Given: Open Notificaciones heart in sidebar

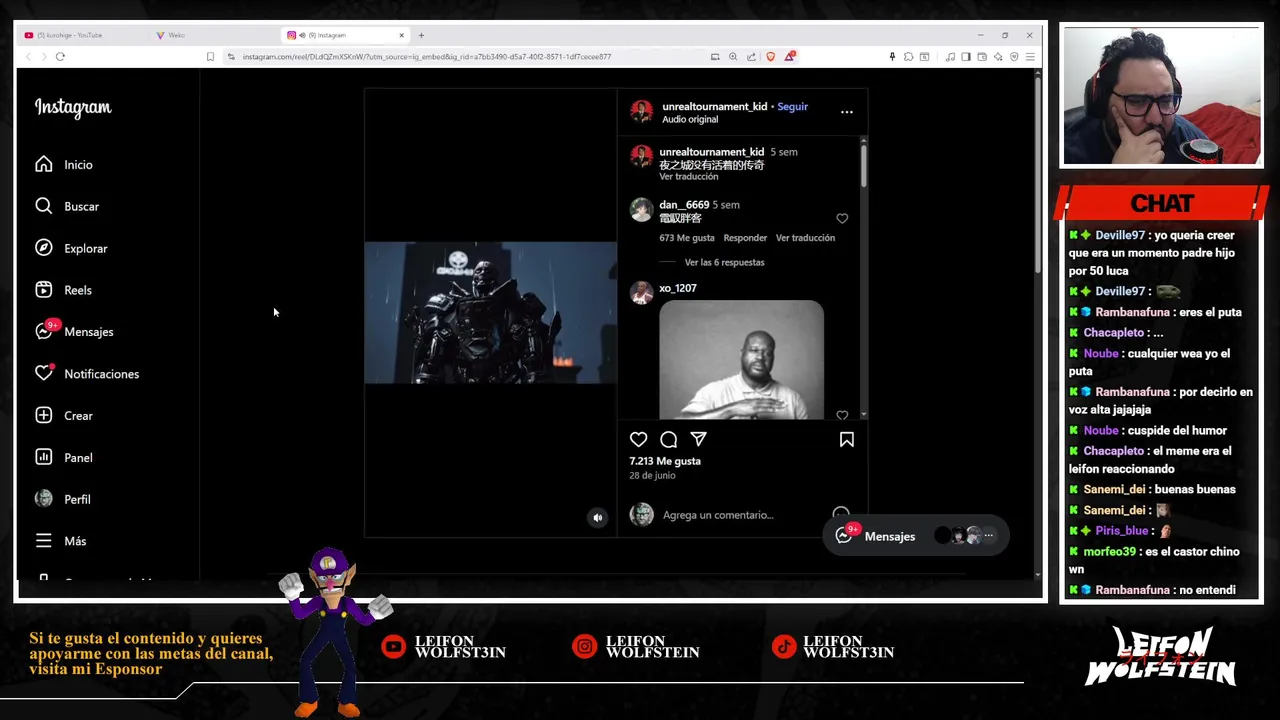Looking at the screenshot, I should click(87, 373).
